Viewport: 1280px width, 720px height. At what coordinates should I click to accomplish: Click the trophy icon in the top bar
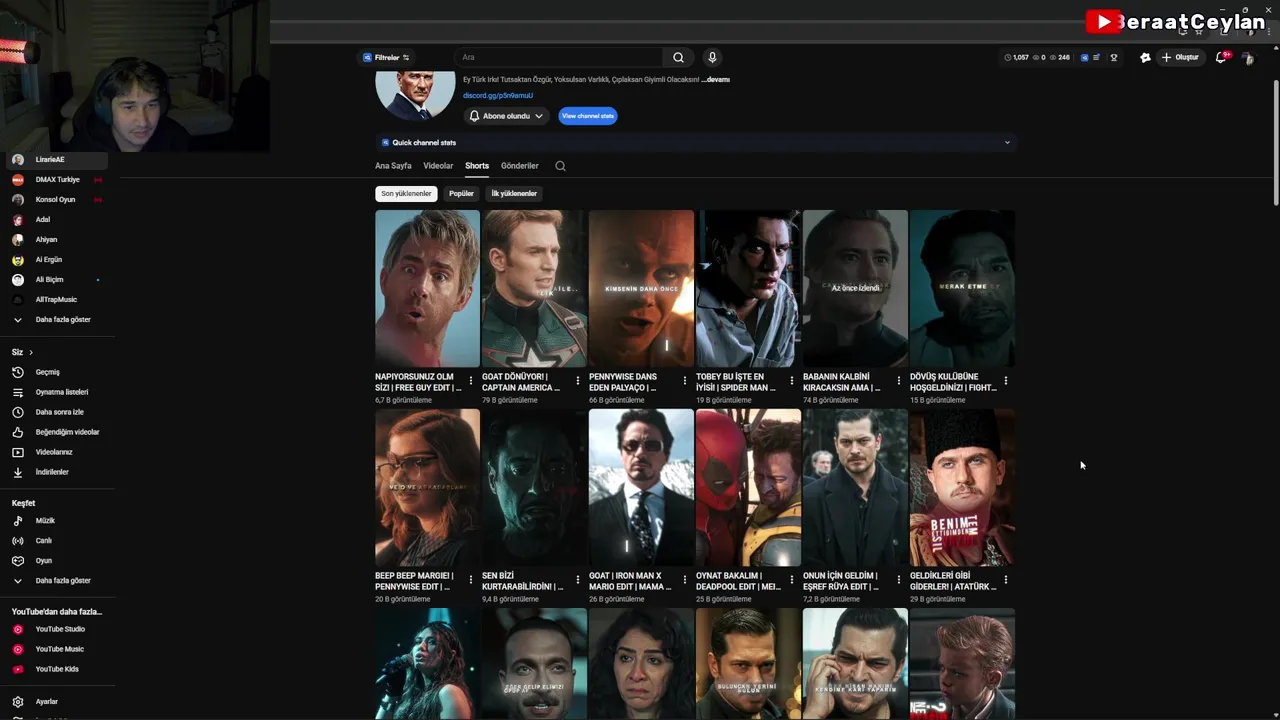pyautogui.click(x=1114, y=57)
